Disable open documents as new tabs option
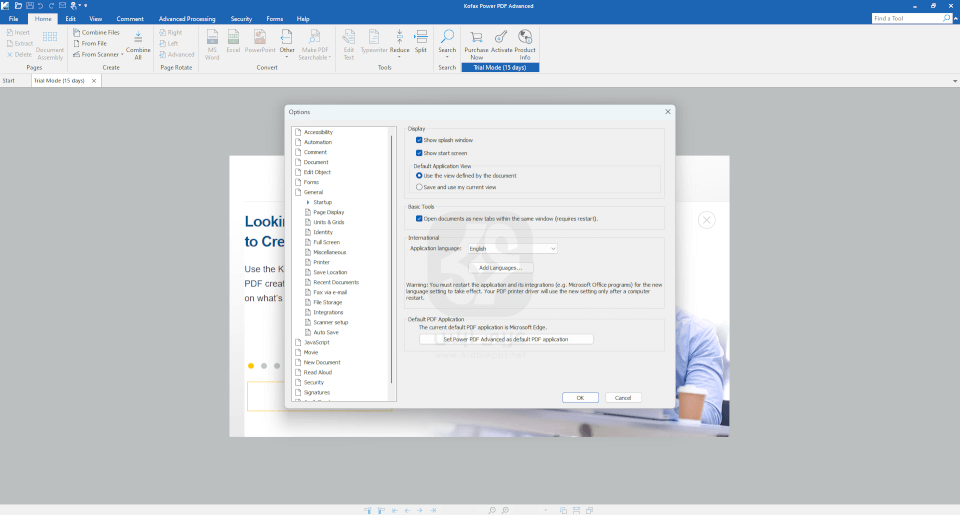Image resolution: width=960 pixels, height=515 pixels. pos(419,218)
